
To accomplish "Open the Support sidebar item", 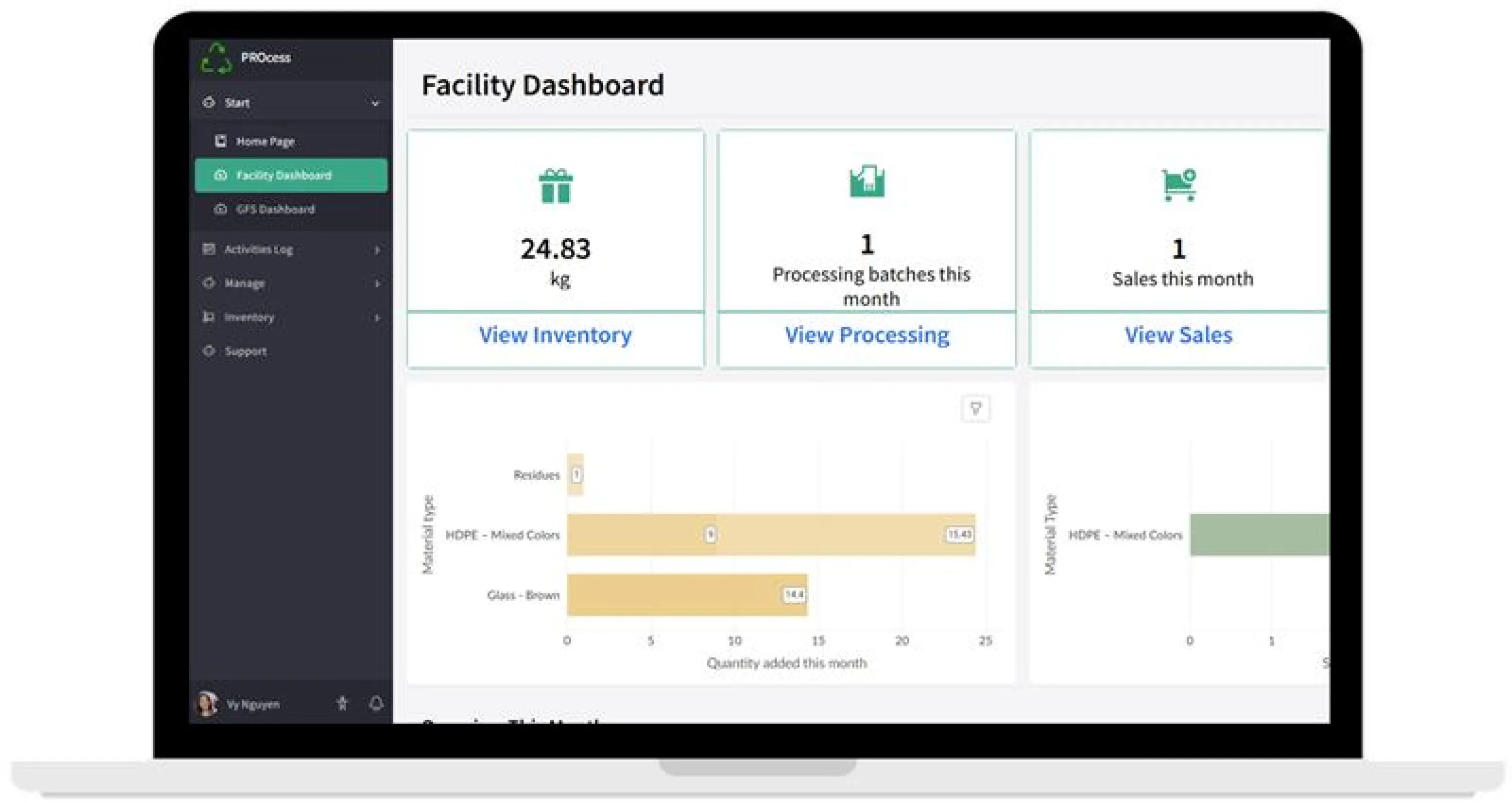I will [x=245, y=352].
